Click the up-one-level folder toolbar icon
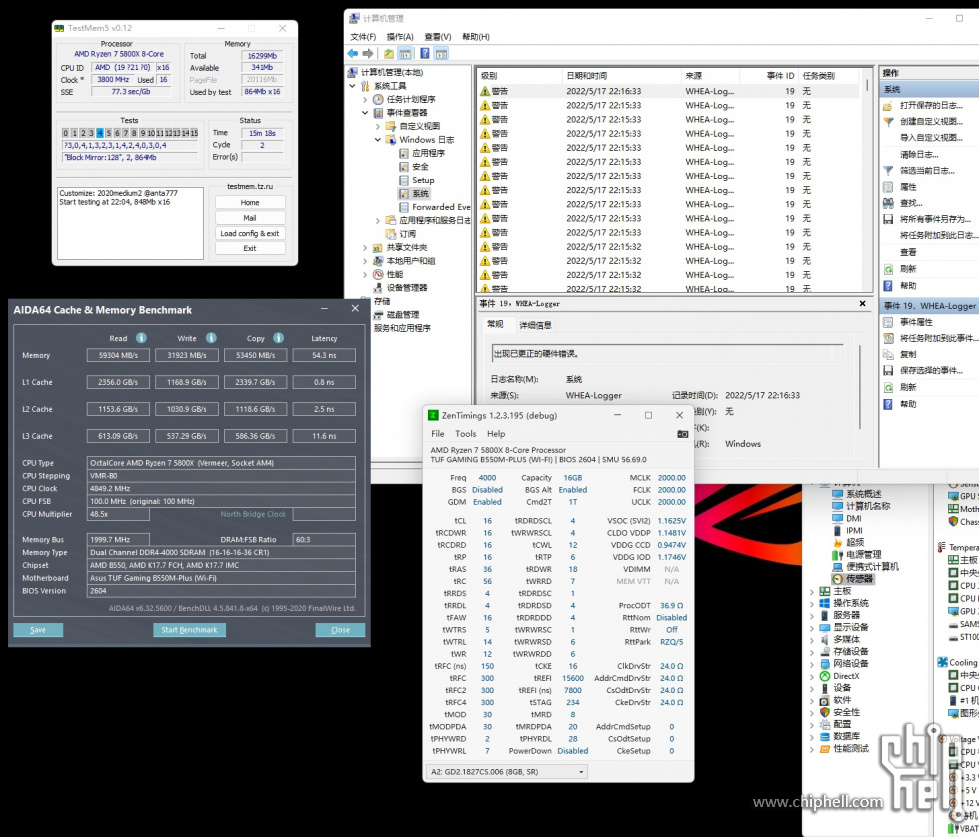 [389, 54]
